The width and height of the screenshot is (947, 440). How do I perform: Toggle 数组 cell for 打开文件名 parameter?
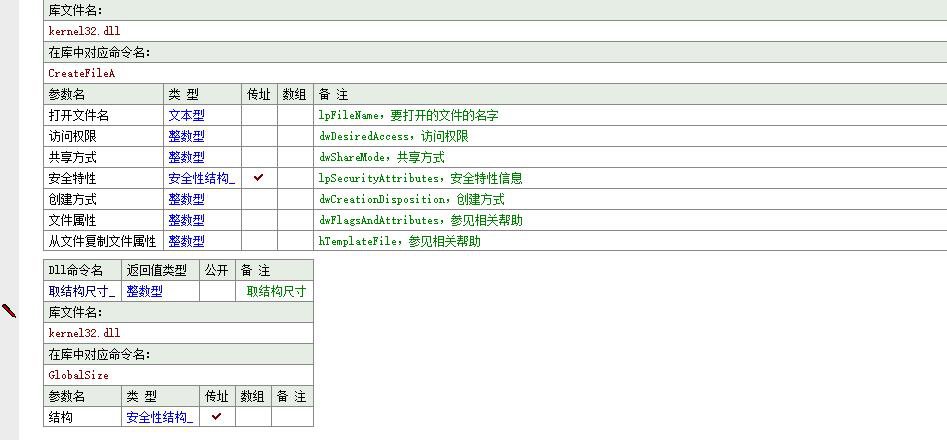click(295, 115)
